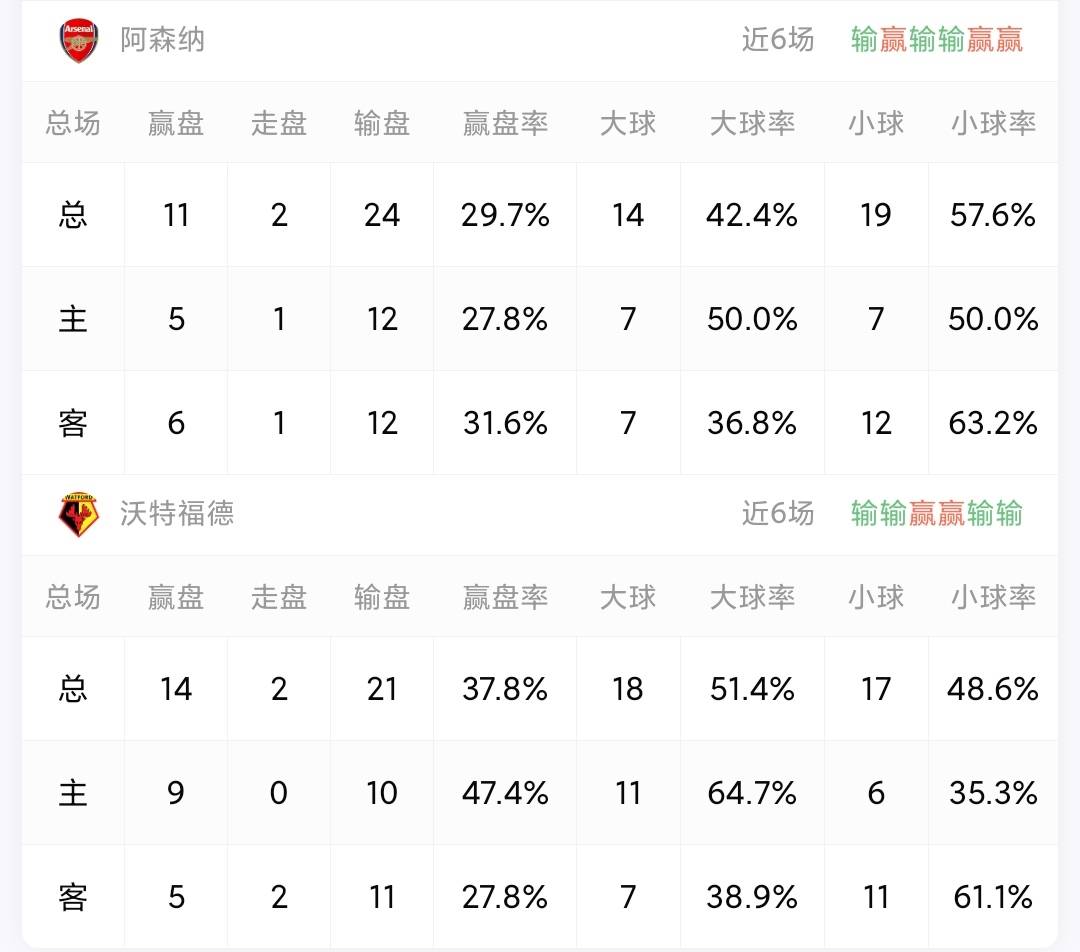Click Watford's 64.7% home over-goals rate
This screenshot has width=1080, height=952.
752,793
